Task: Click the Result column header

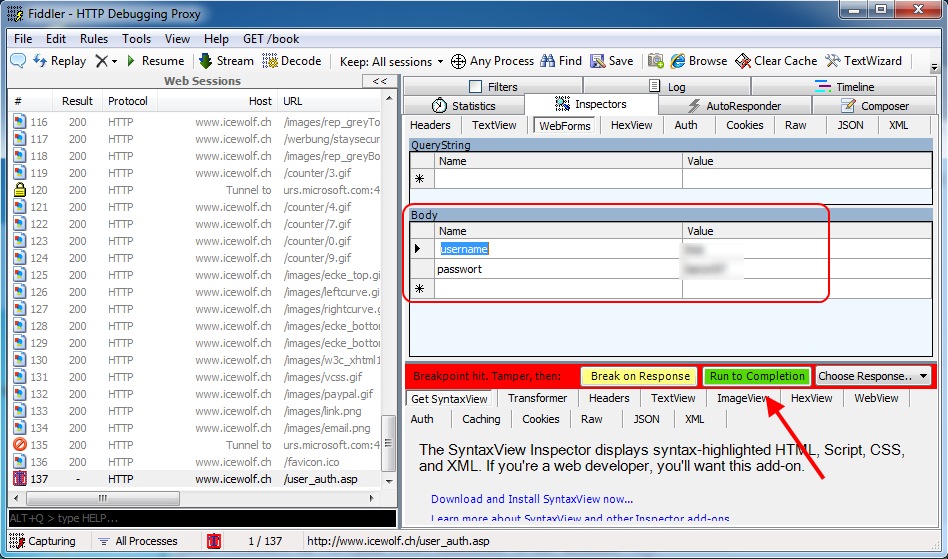Action: coord(77,101)
